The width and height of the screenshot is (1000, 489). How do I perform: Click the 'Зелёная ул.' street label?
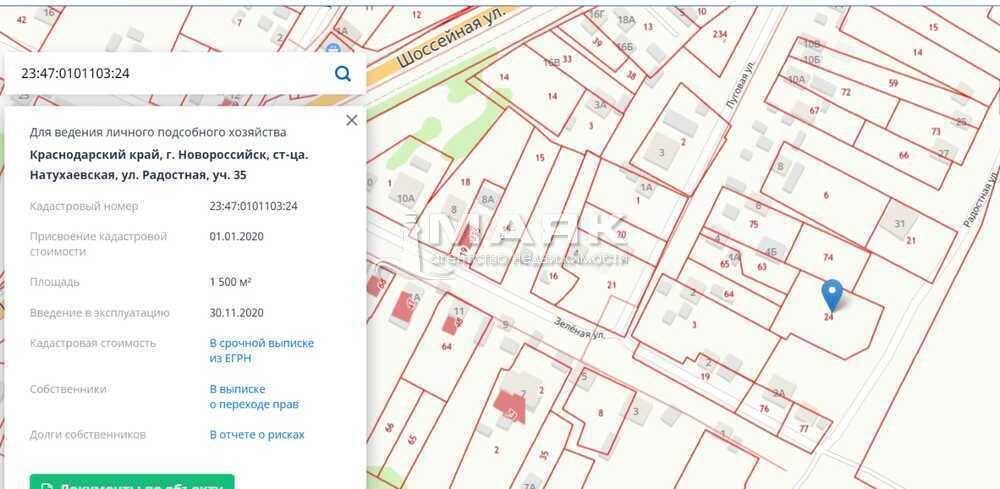pos(578,326)
